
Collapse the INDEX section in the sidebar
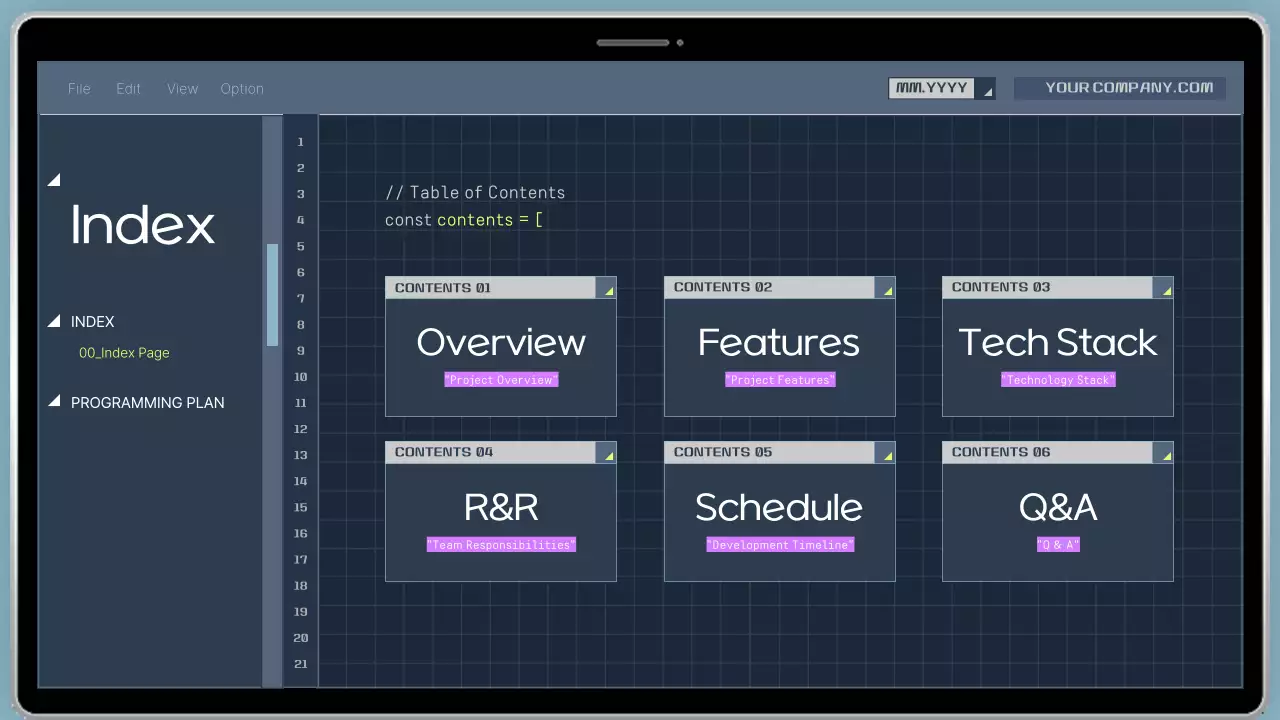(54, 321)
